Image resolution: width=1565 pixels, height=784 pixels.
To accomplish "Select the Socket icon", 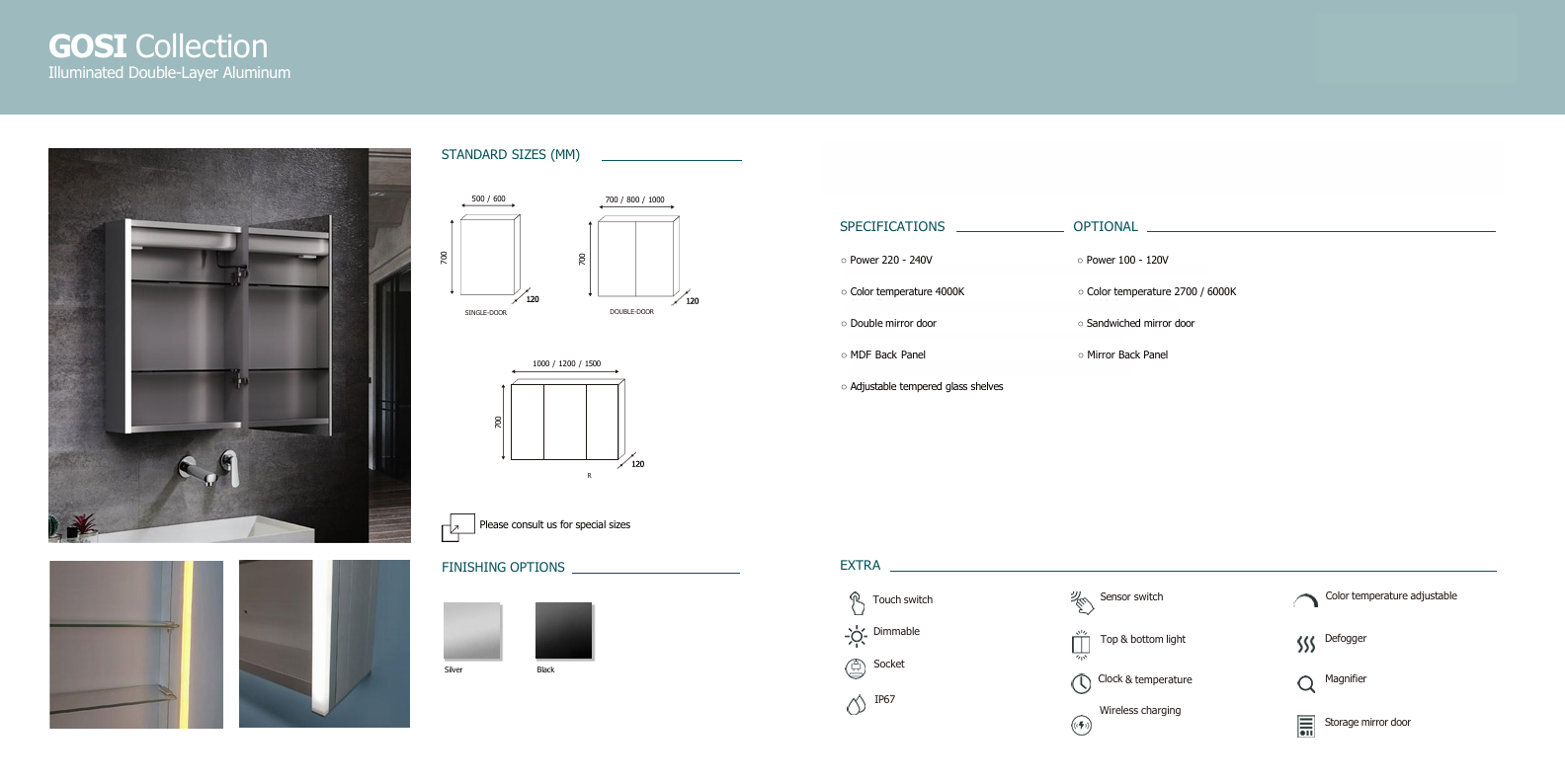I will click(856, 668).
